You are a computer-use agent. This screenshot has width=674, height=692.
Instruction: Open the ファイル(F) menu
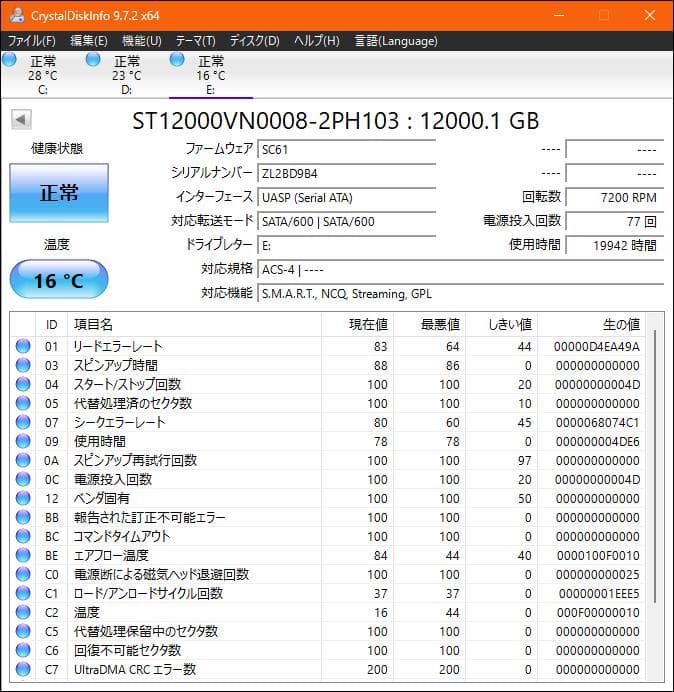pos(31,41)
